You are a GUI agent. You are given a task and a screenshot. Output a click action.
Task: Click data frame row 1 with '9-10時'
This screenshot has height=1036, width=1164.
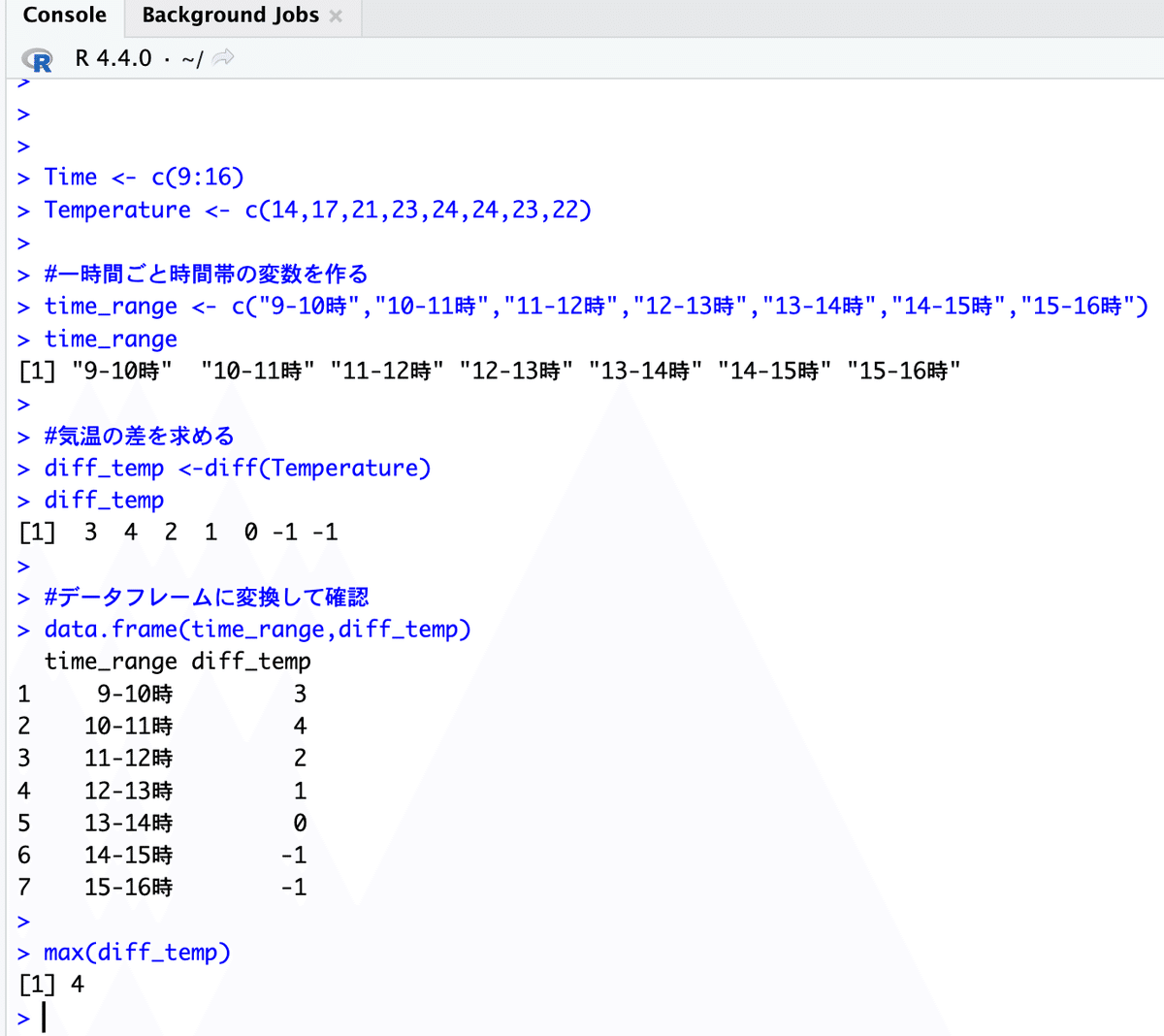pyautogui.click(x=162, y=694)
